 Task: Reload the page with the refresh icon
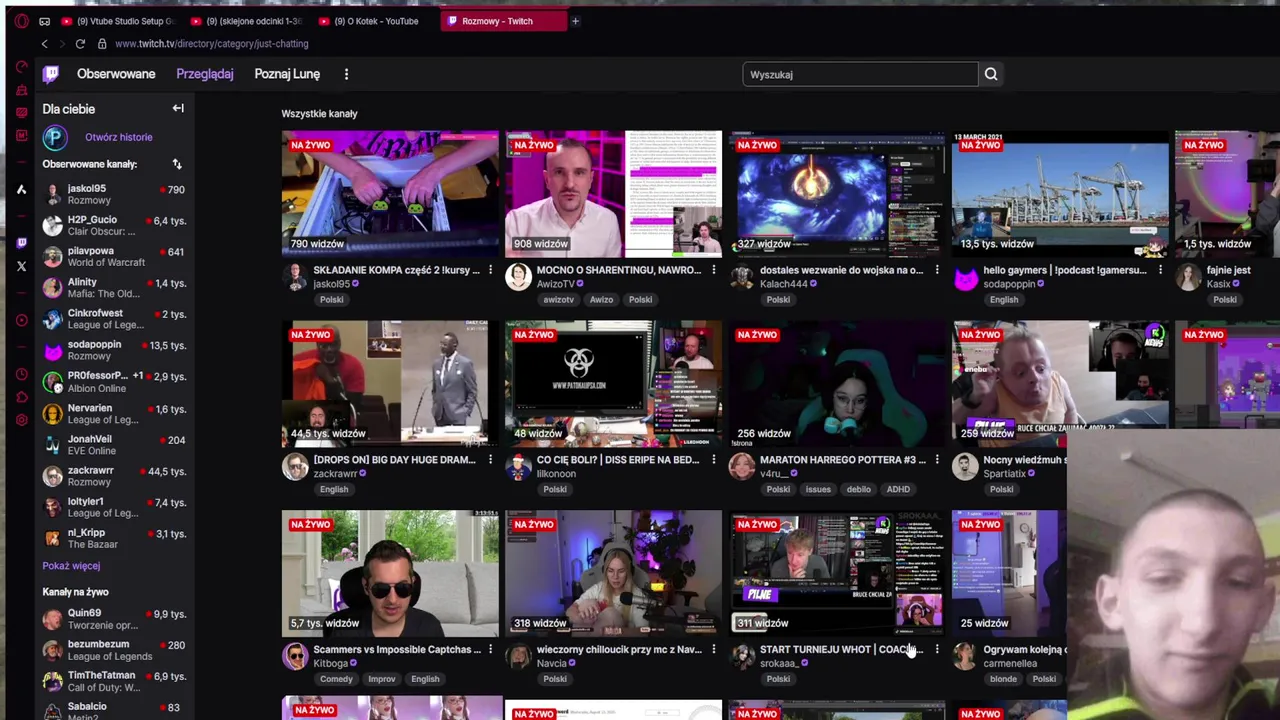[x=80, y=44]
